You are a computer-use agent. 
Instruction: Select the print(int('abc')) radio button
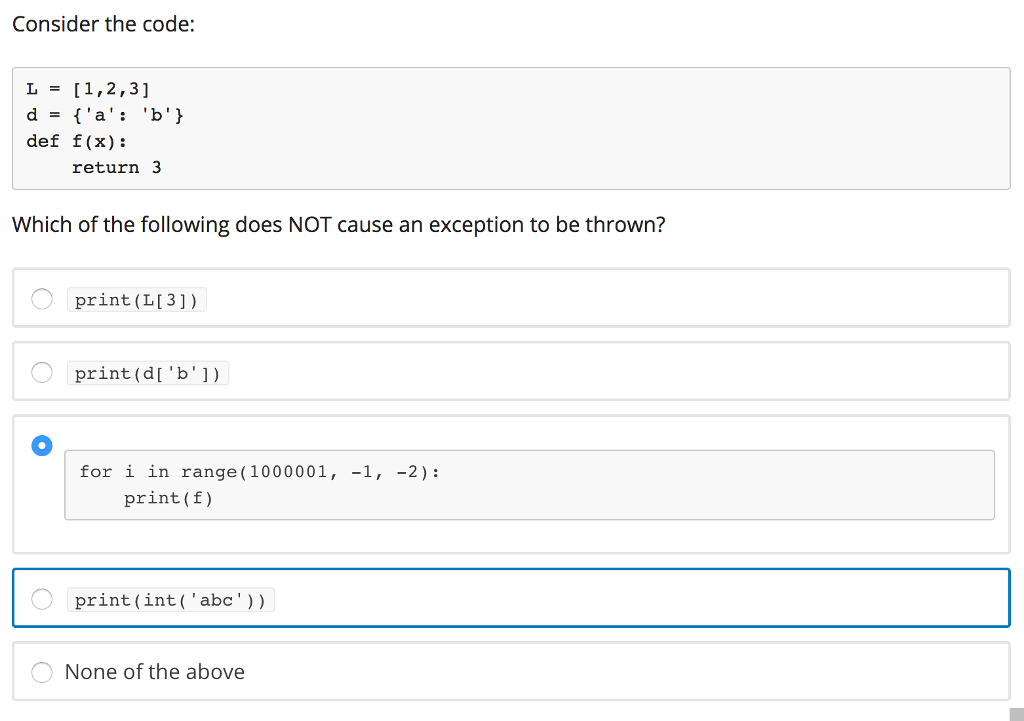[x=42, y=599]
